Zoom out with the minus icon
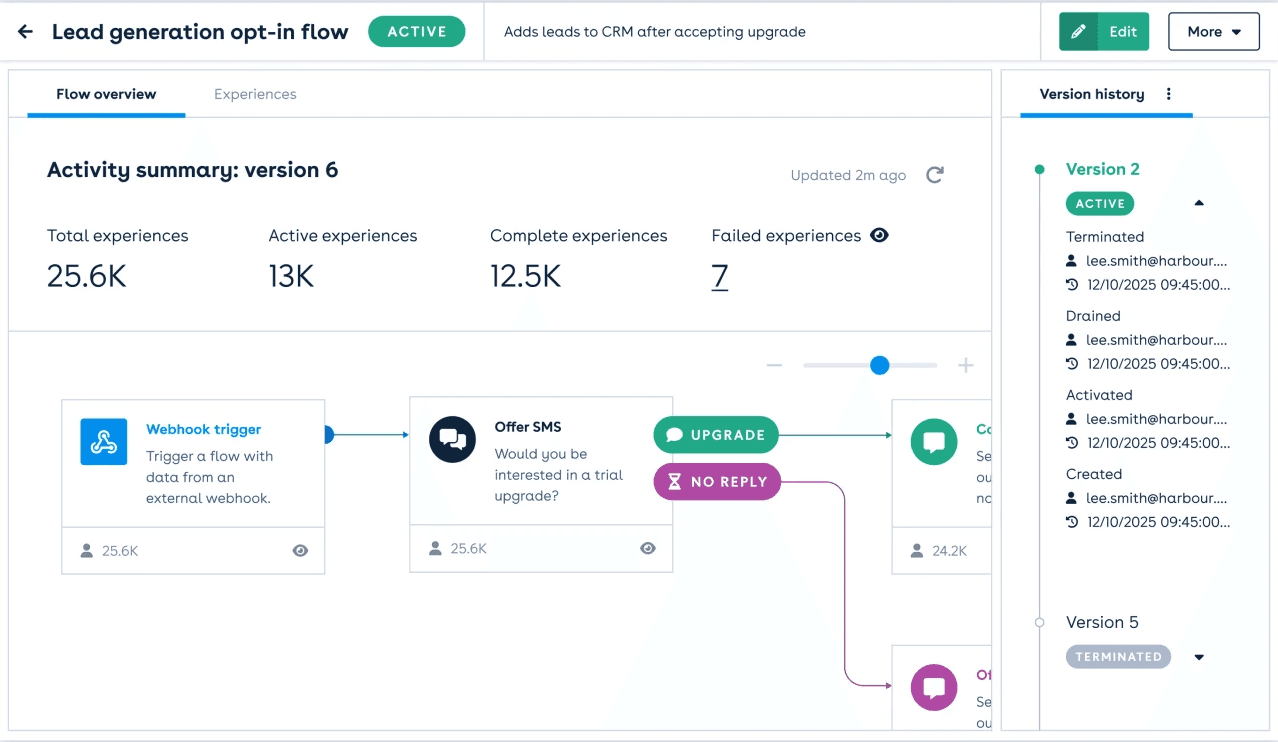This screenshot has width=1278, height=742. (x=774, y=366)
